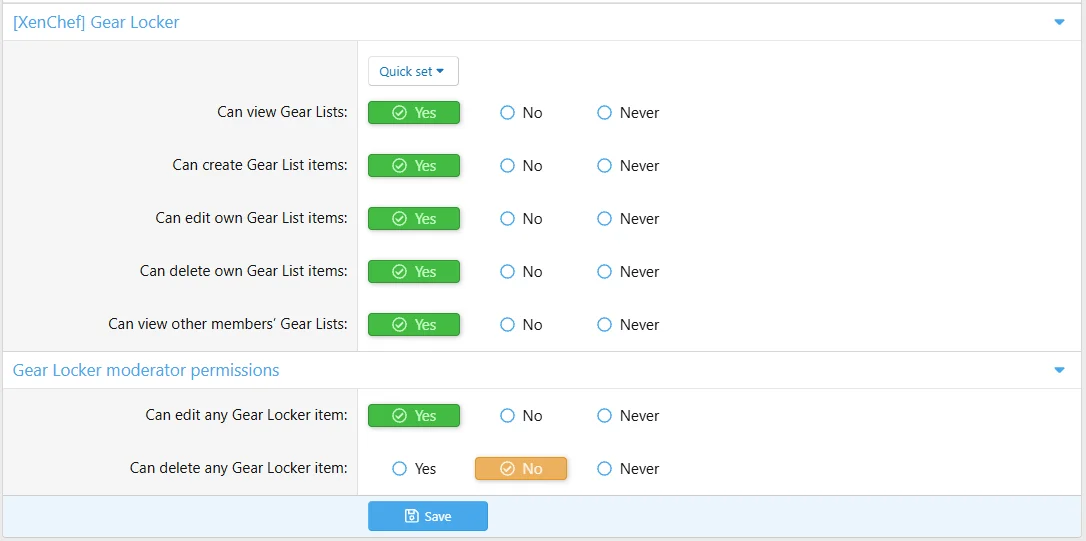Click the 'Can edit own Gear List items:' label
The height and width of the screenshot is (541, 1086).
click(251, 218)
